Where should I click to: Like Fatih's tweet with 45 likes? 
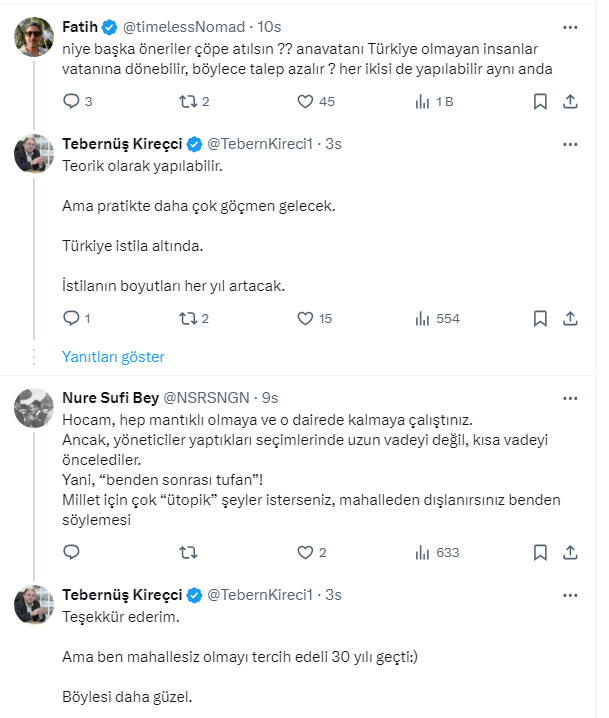click(x=306, y=101)
